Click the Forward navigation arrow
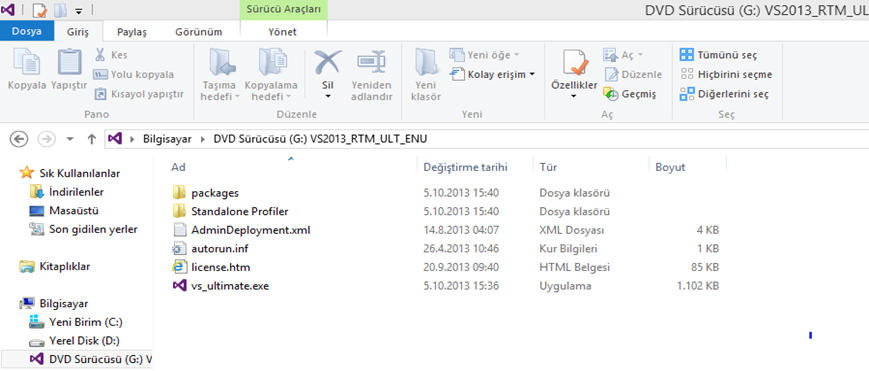The image size is (869, 371). 47,139
